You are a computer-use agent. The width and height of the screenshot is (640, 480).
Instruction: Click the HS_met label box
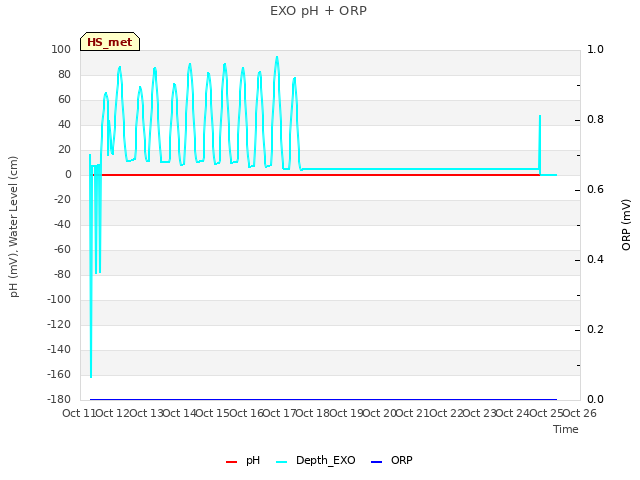click(110, 42)
